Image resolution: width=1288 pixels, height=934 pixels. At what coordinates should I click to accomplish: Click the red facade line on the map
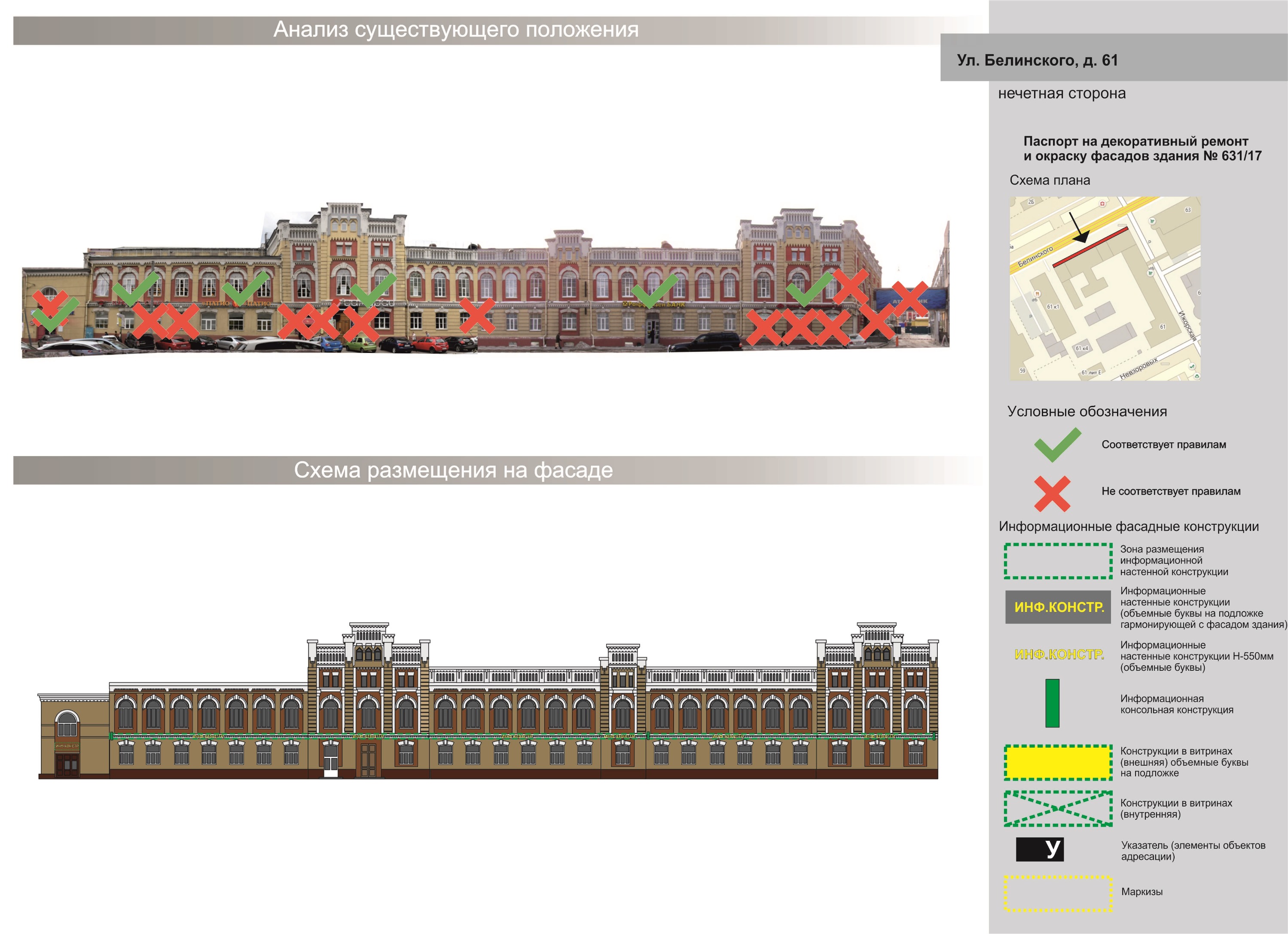tap(1090, 247)
